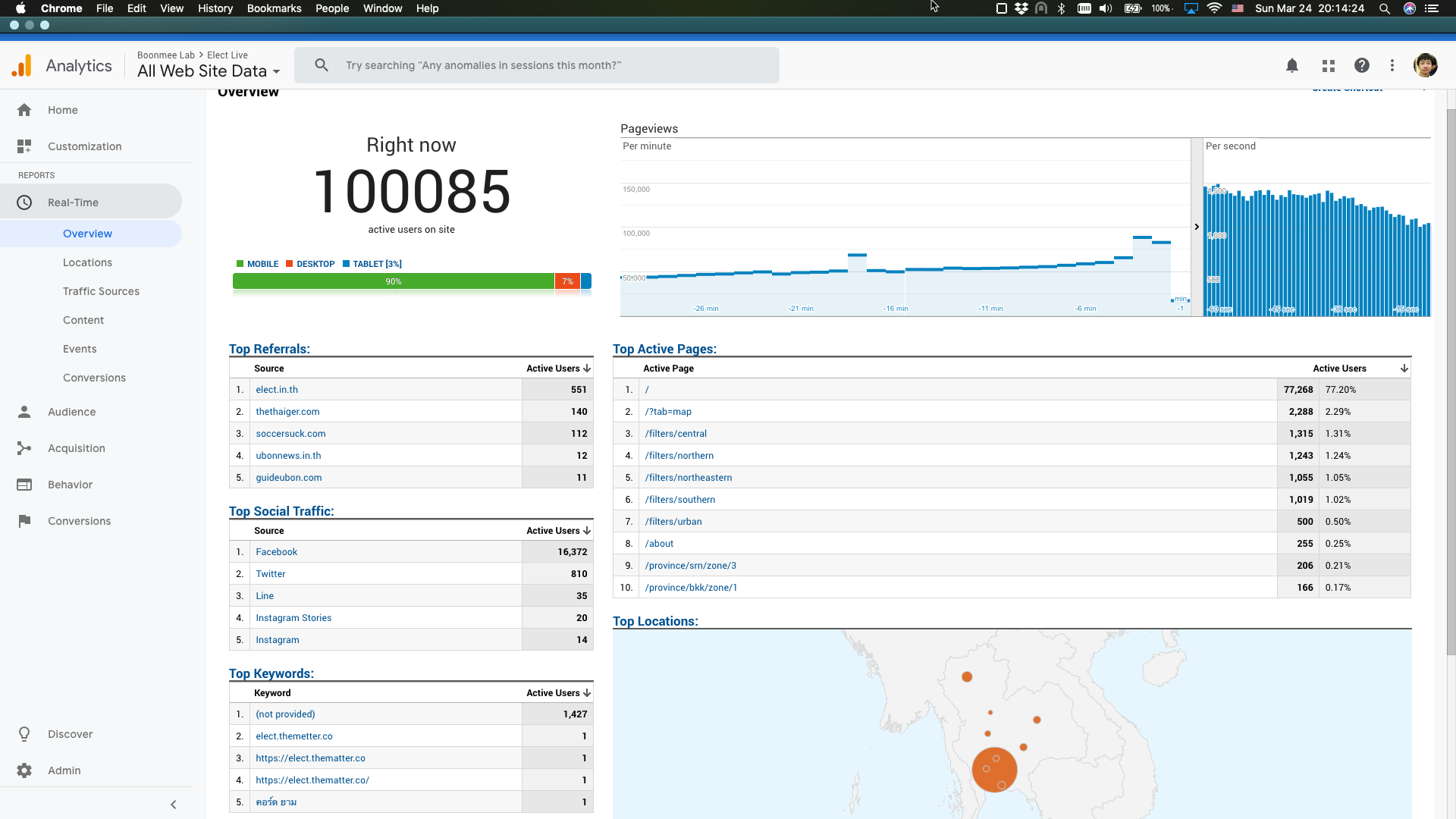This screenshot has width=1456, height=819.
Task: Click the large orange map bubble
Action: coord(994,770)
